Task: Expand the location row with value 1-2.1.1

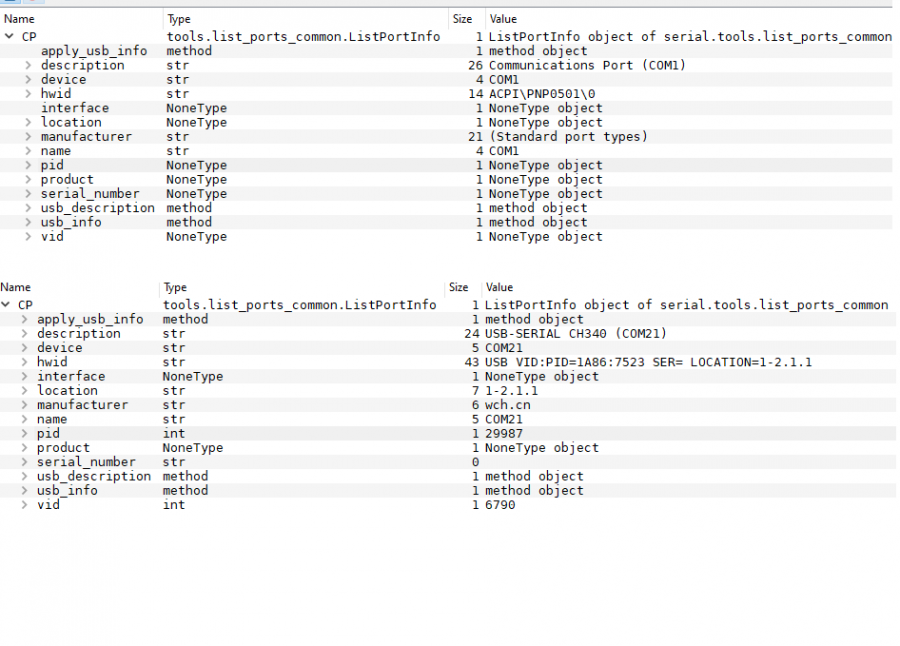Action: [x=25, y=391]
